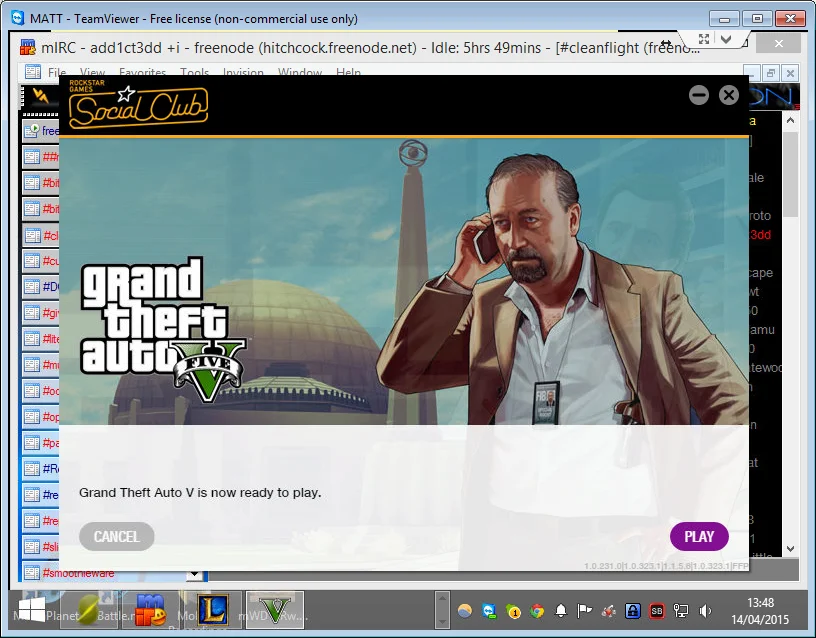Open the mIRC View menu
This screenshot has width=816, height=638.
click(93, 72)
